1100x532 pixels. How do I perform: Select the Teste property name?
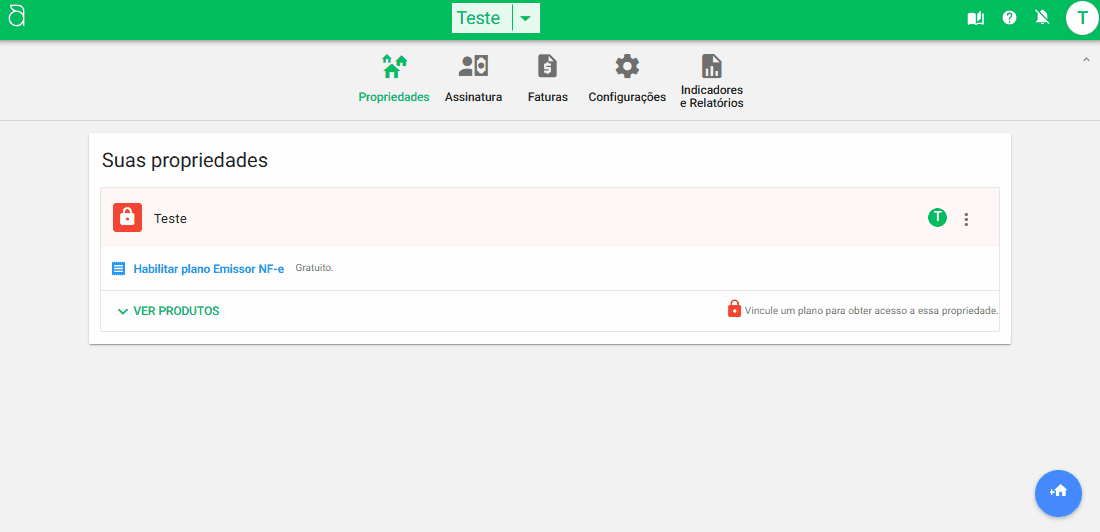(x=170, y=219)
